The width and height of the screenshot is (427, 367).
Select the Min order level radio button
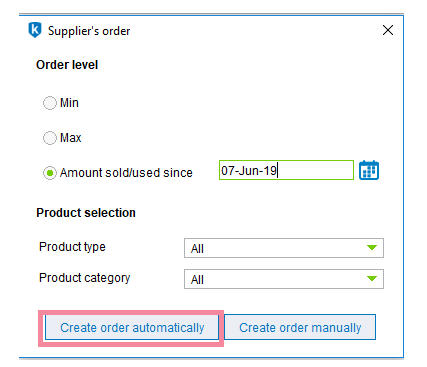point(50,103)
